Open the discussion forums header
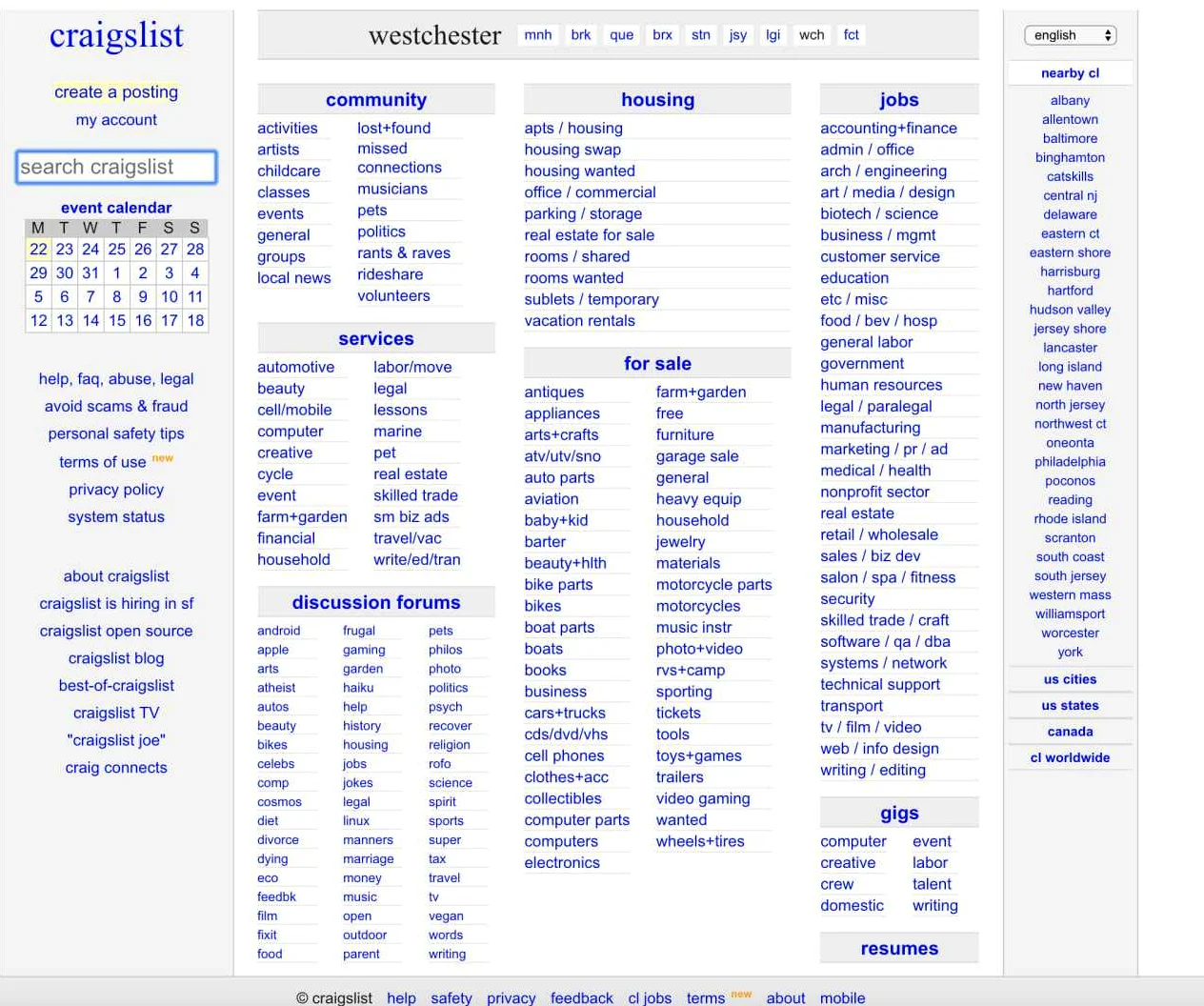1204x1006 pixels. [x=375, y=602]
